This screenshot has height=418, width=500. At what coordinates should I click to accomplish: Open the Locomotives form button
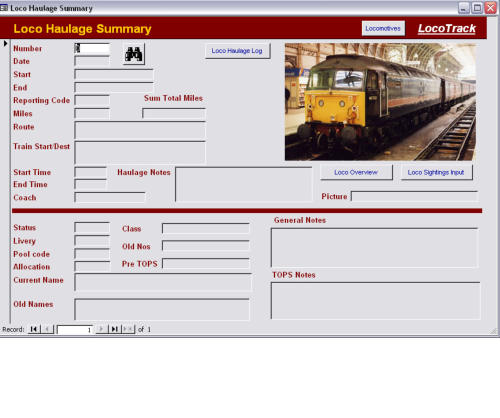coord(383,28)
